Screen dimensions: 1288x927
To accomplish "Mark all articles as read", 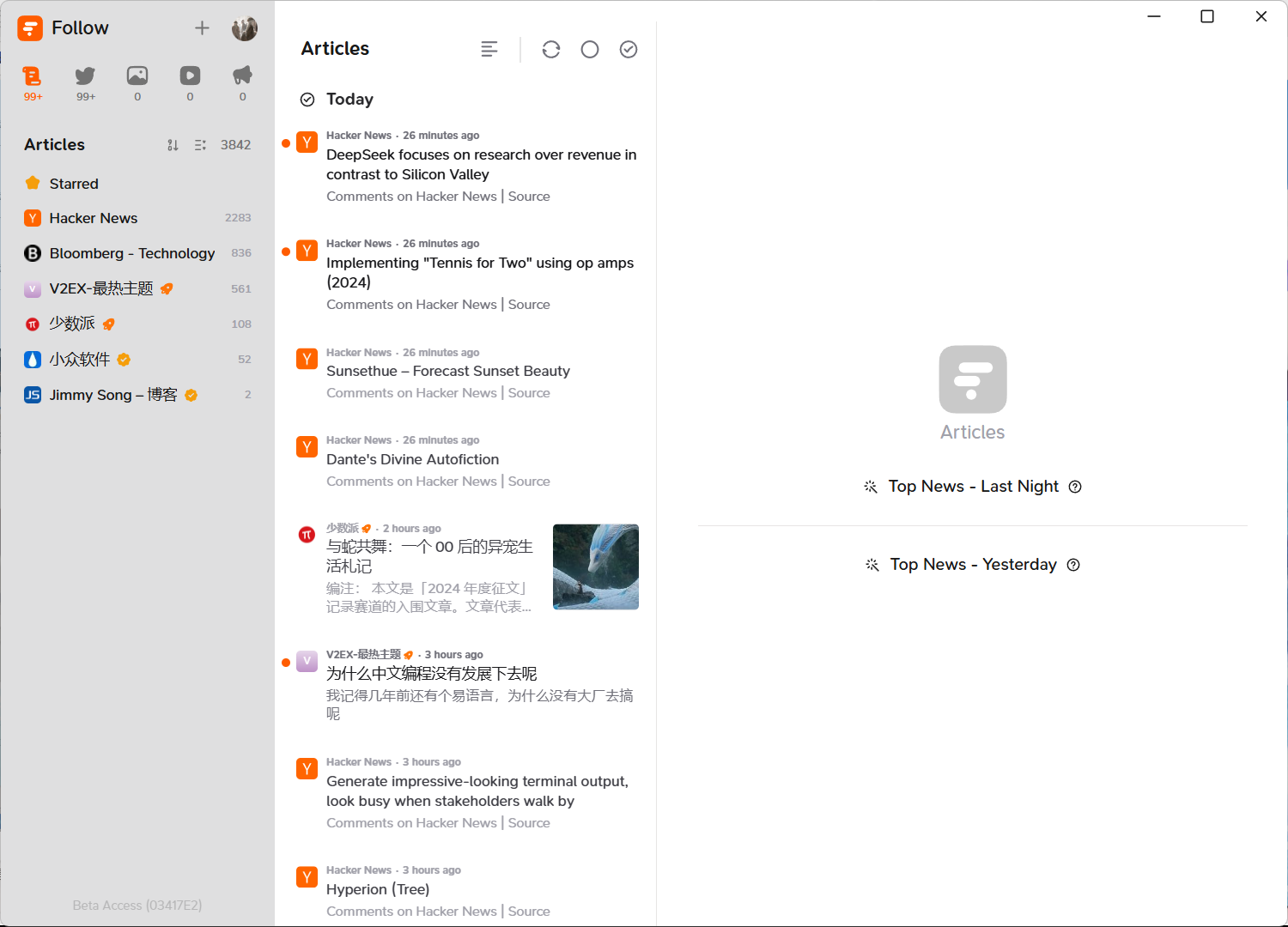I will coord(629,50).
